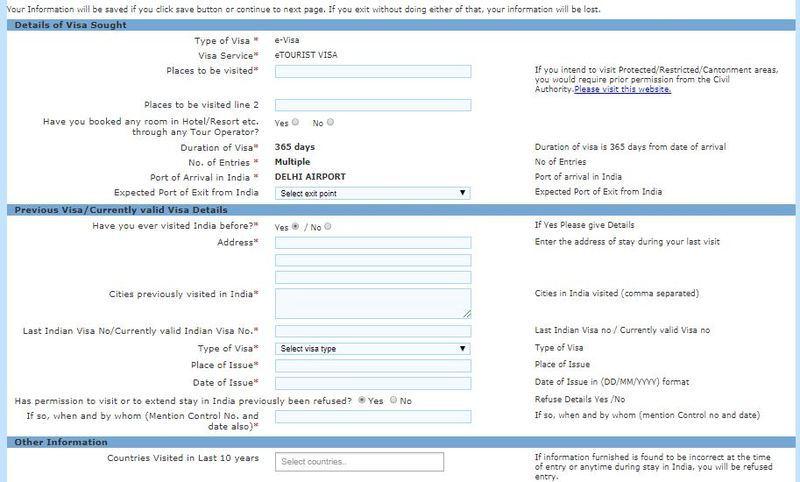
Task: Select Yes for hotel/resort room booked
Action: [x=297, y=122]
